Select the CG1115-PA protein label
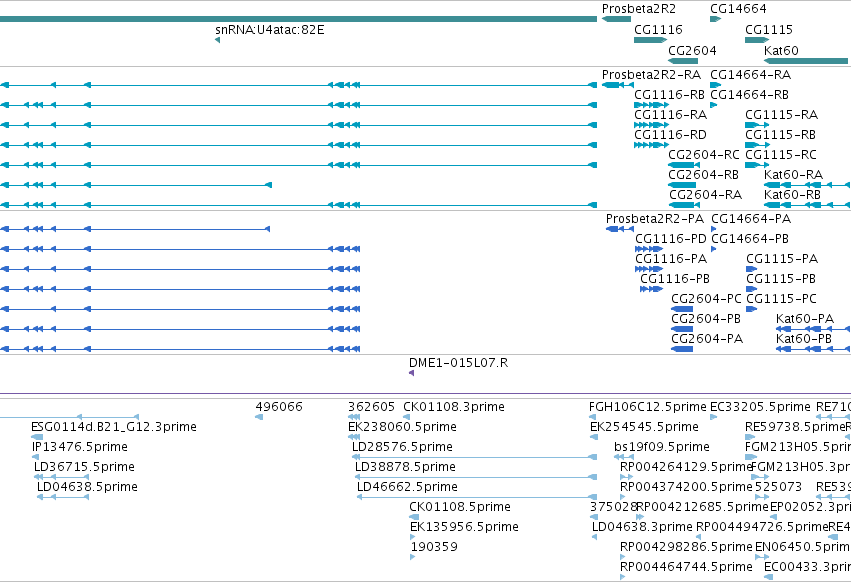 [782, 260]
